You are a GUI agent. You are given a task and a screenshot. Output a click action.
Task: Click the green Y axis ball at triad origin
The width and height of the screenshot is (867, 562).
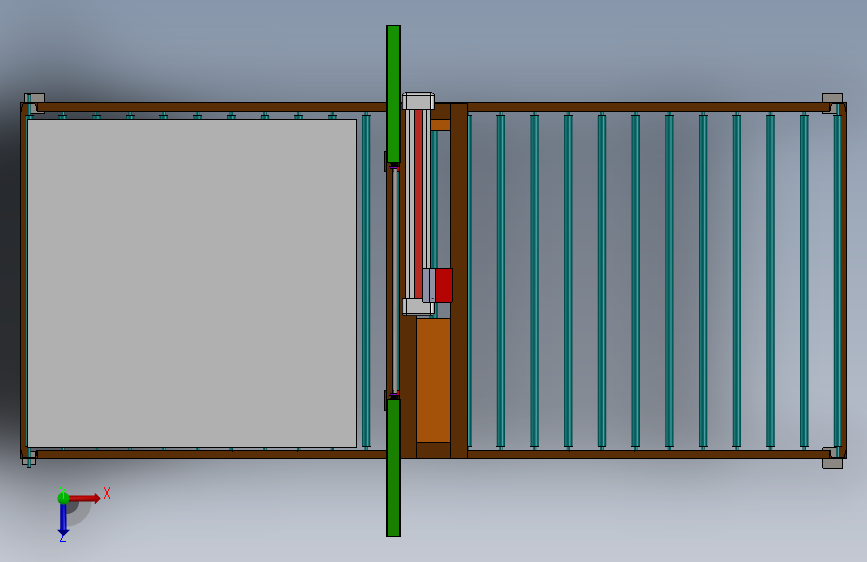[63, 498]
